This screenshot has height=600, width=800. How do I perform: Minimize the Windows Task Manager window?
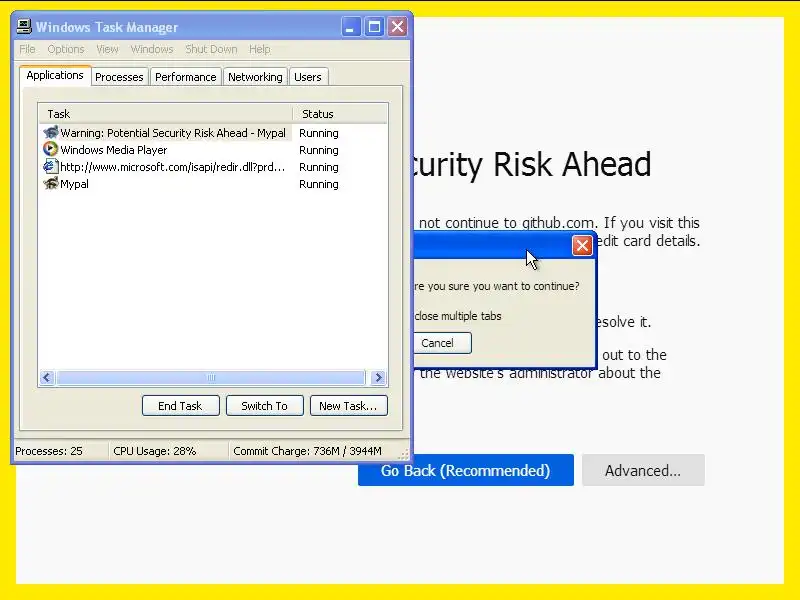click(x=350, y=27)
